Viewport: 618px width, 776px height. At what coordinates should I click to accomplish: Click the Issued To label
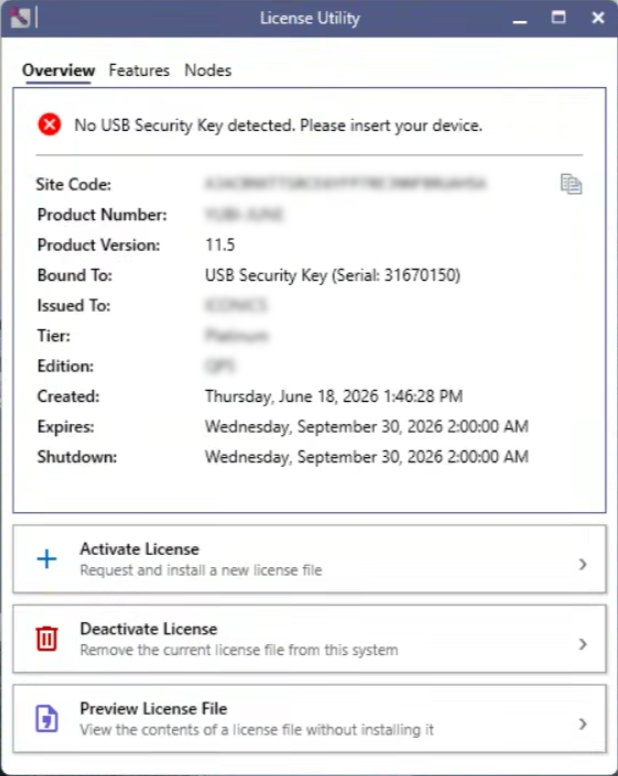(x=74, y=305)
